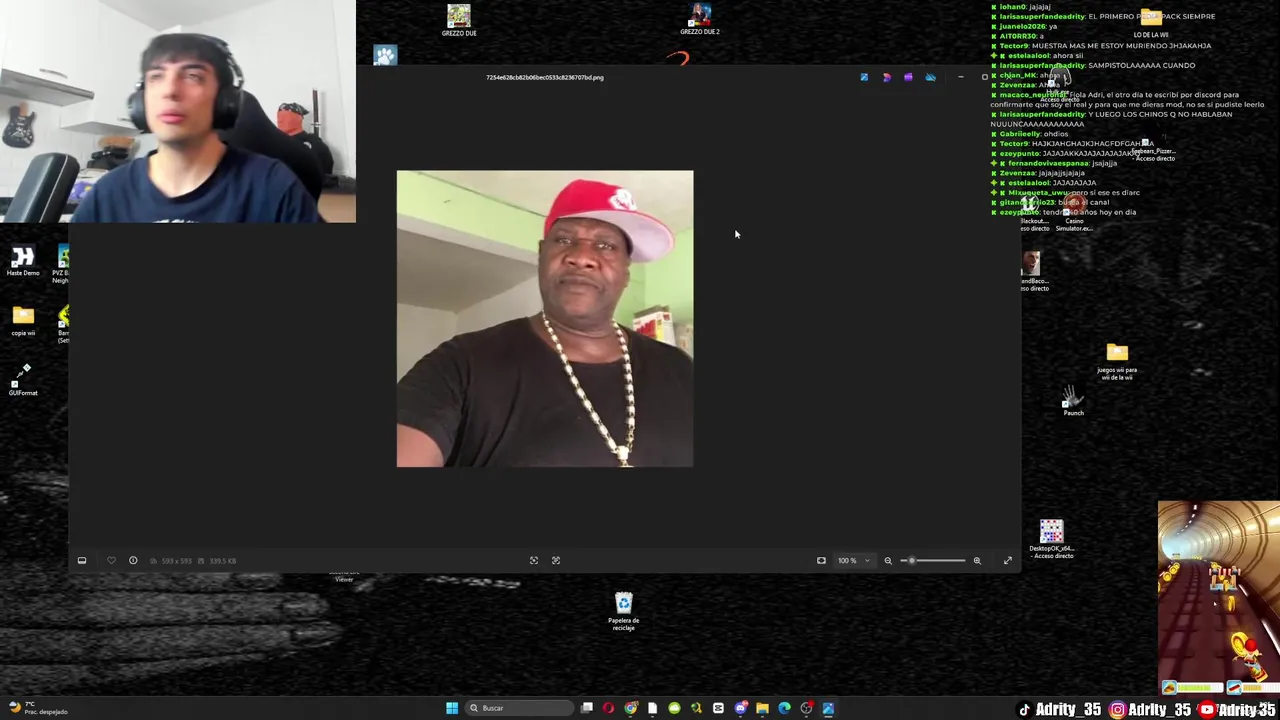
Task: Click the OneDrive cloud icon in Photos
Action: tap(930, 77)
